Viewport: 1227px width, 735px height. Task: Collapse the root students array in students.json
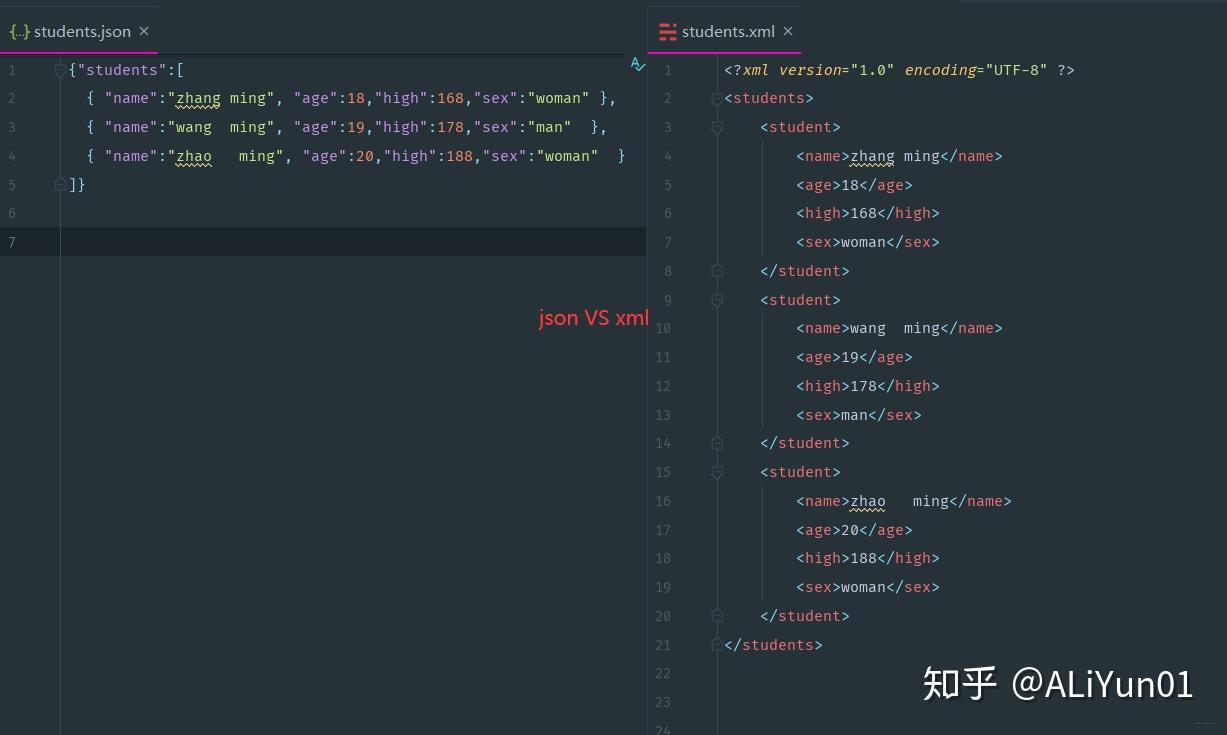[x=60, y=69]
